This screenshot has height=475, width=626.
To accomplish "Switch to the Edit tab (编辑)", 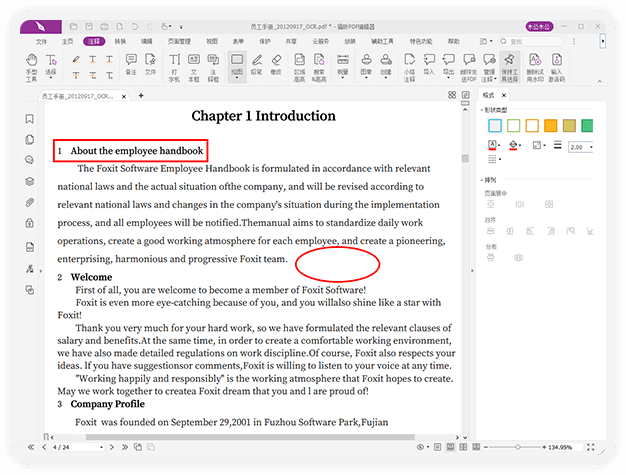I will point(147,42).
